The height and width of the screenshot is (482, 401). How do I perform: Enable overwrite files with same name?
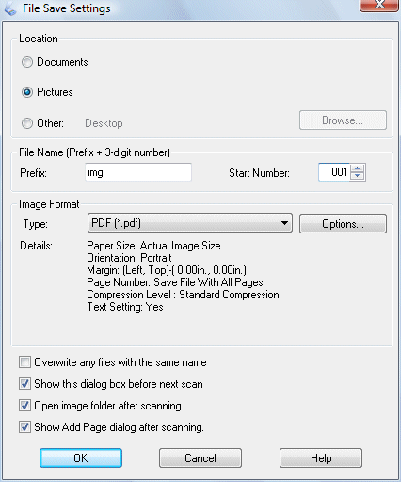(25, 362)
